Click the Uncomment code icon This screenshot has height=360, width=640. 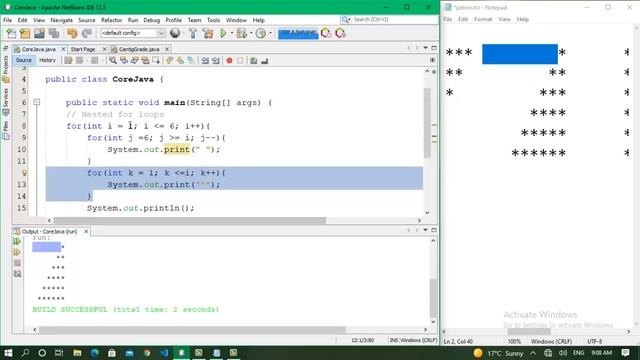tap(264, 60)
